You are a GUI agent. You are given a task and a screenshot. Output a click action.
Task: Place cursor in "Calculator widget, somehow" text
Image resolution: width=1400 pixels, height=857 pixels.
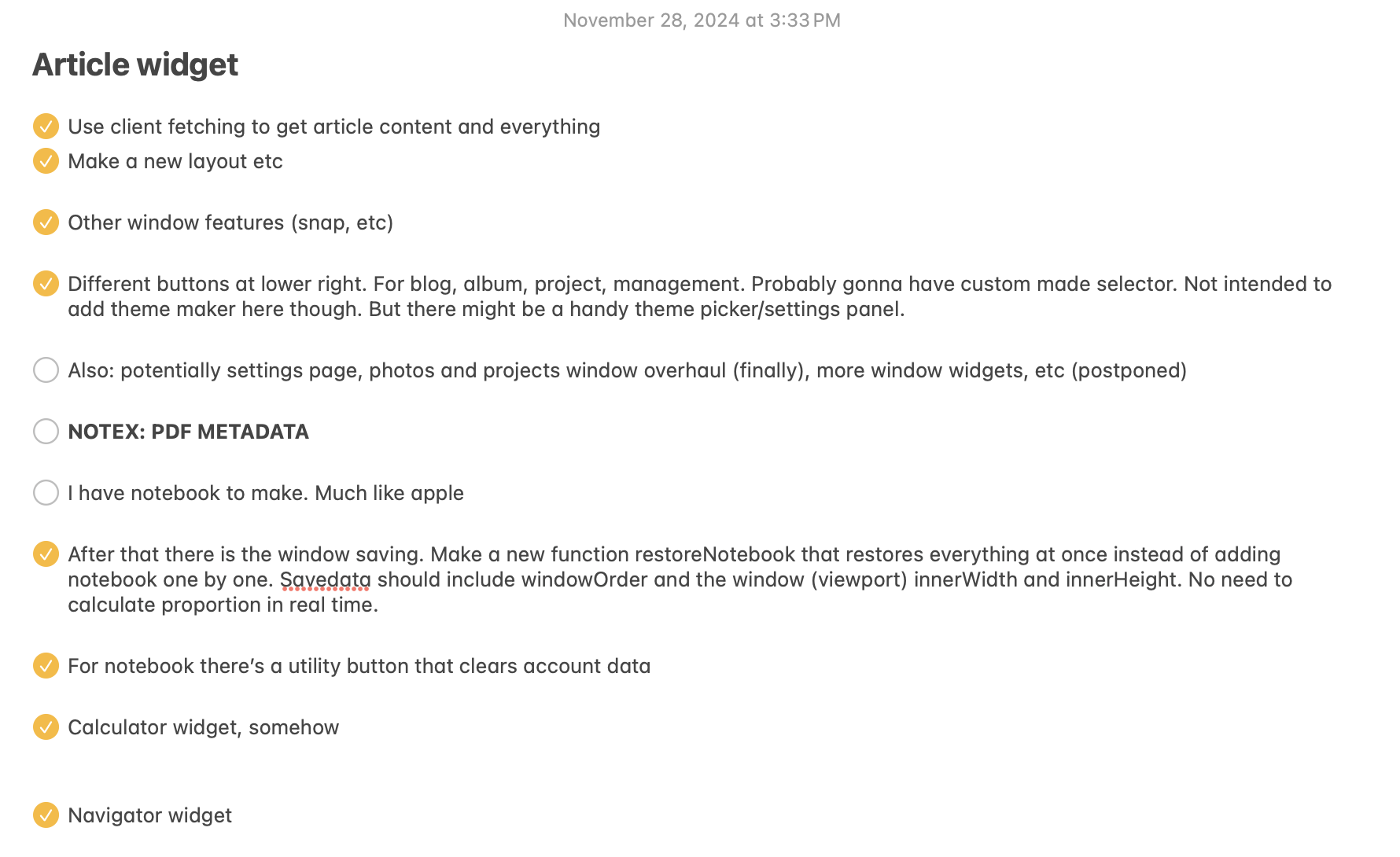[203, 727]
